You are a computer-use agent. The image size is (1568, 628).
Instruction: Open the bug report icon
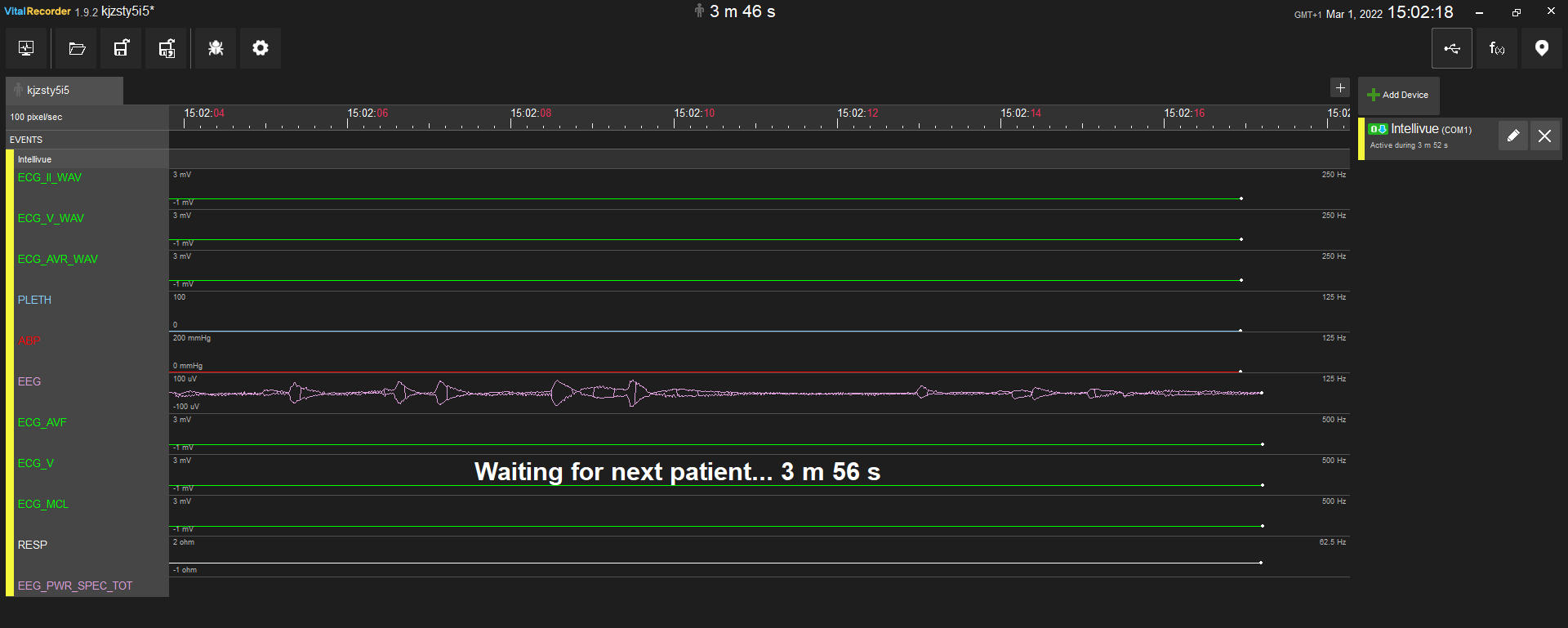(x=216, y=48)
